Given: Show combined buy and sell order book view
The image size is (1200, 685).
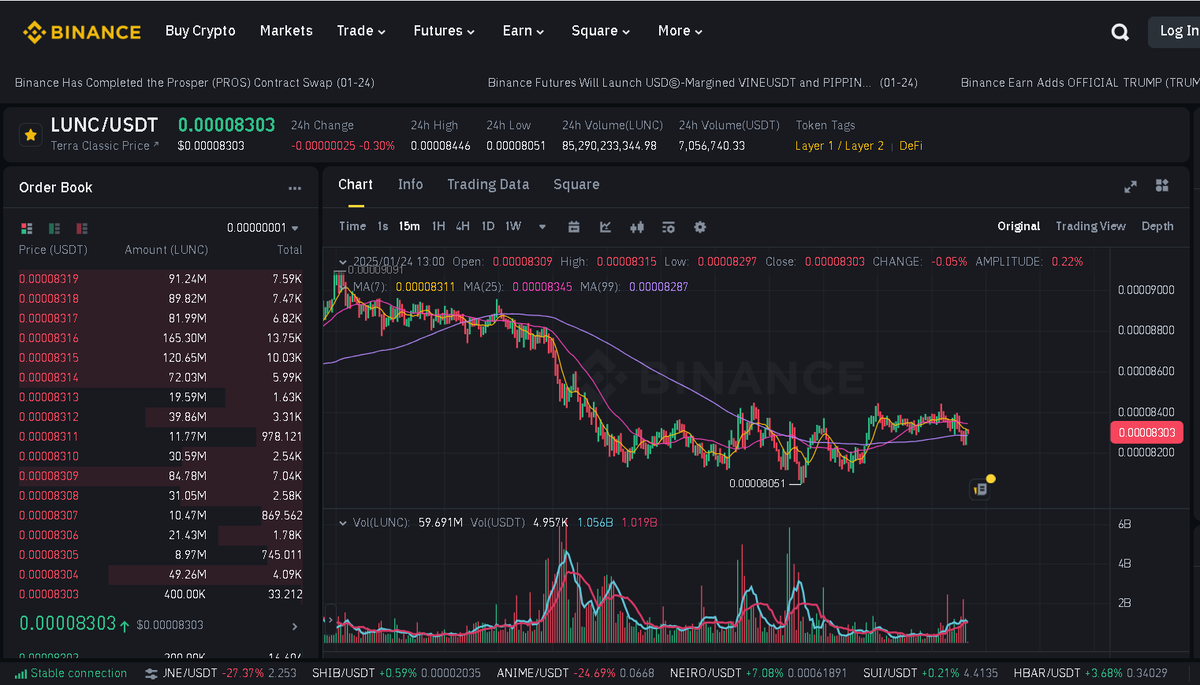Looking at the screenshot, I should tap(27, 228).
